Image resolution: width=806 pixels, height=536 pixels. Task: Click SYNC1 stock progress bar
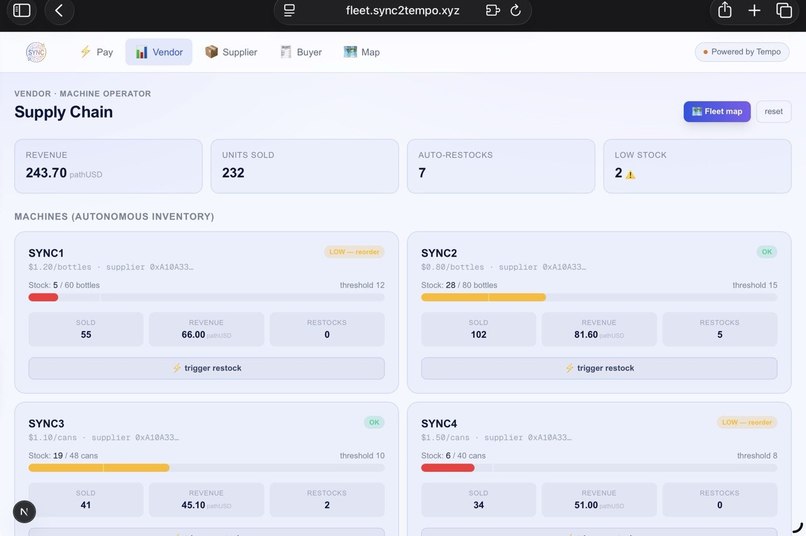point(207,297)
